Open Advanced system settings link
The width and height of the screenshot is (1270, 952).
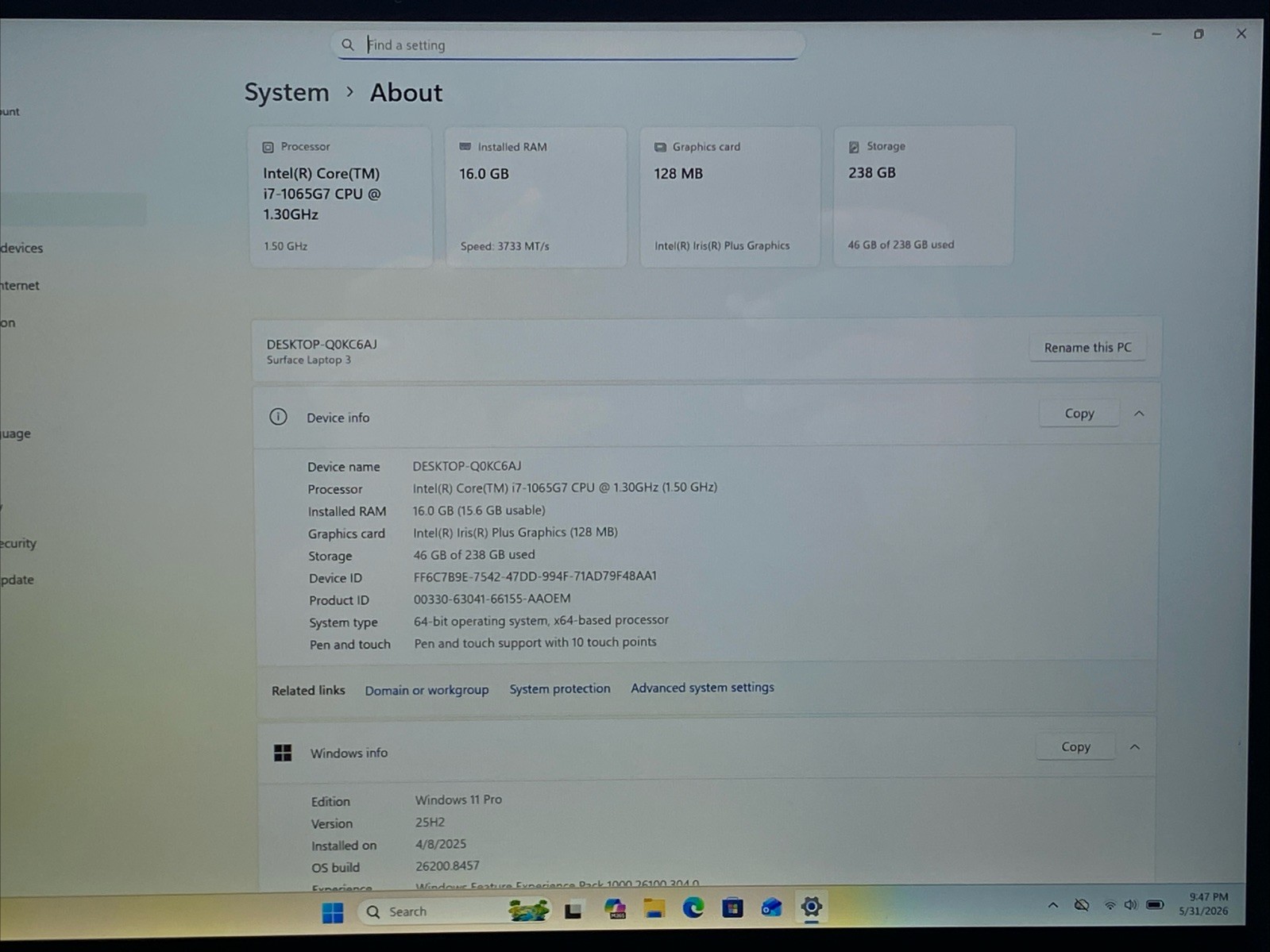point(702,688)
